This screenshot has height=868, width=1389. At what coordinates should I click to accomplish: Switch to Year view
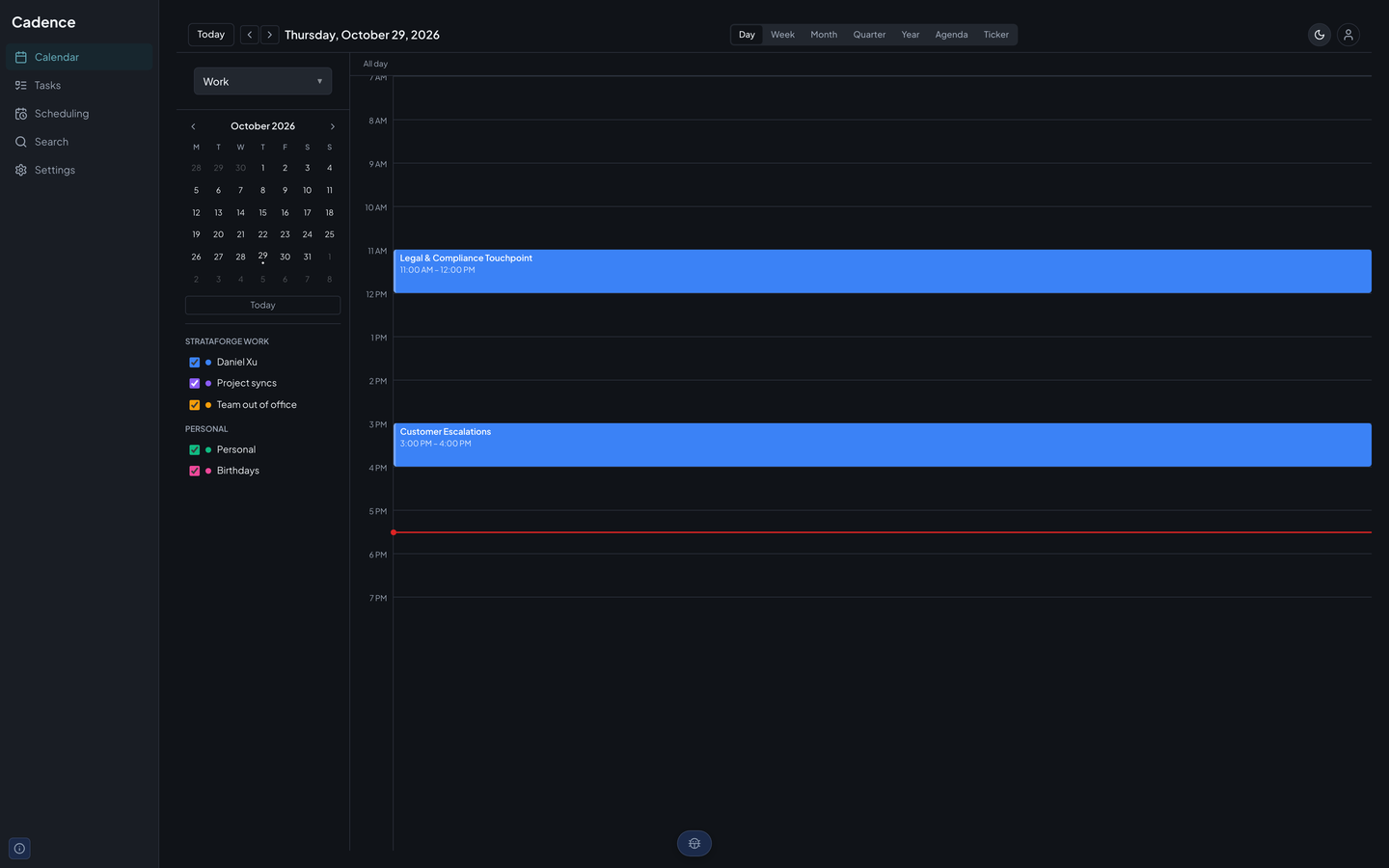[x=911, y=35]
